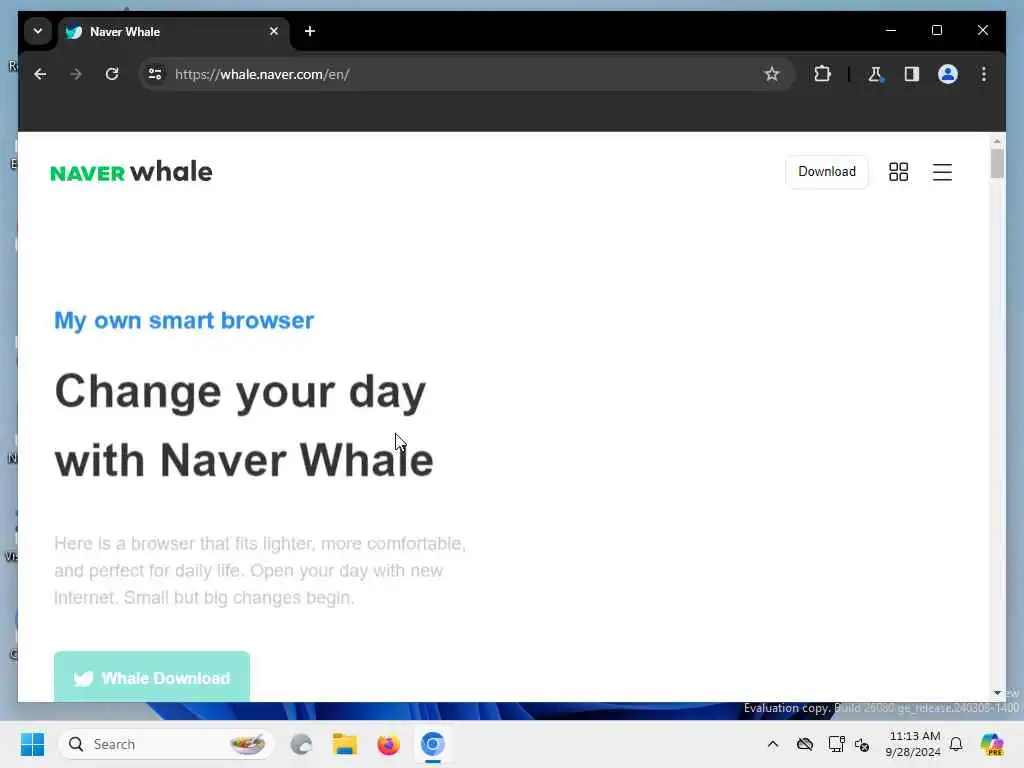Screen dimensions: 1024x768
Task: Open File Explorer from the taskbar
Action: click(x=344, y=744)
